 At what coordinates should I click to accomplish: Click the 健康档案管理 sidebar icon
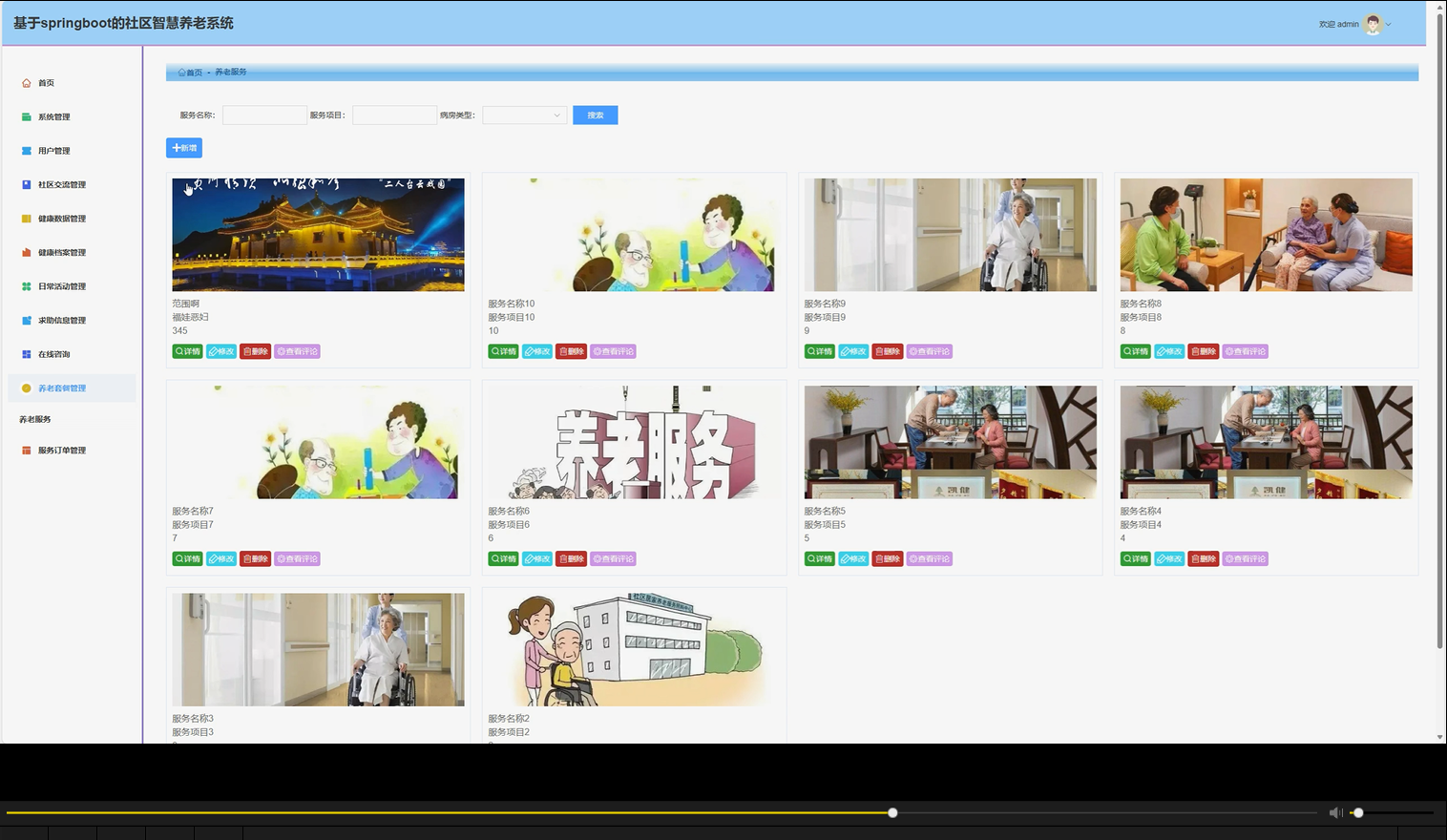27,253
